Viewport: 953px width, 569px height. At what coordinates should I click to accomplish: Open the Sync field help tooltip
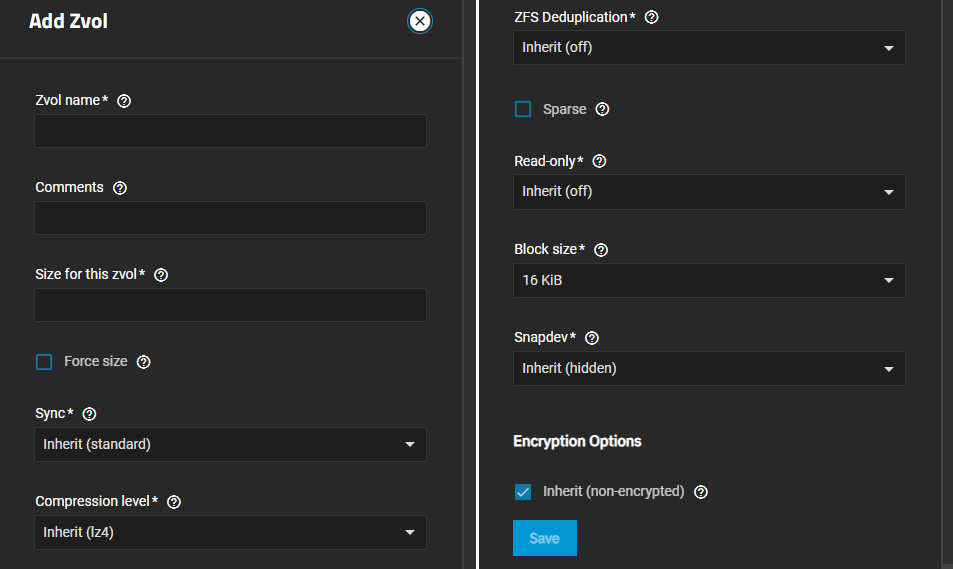89,414
